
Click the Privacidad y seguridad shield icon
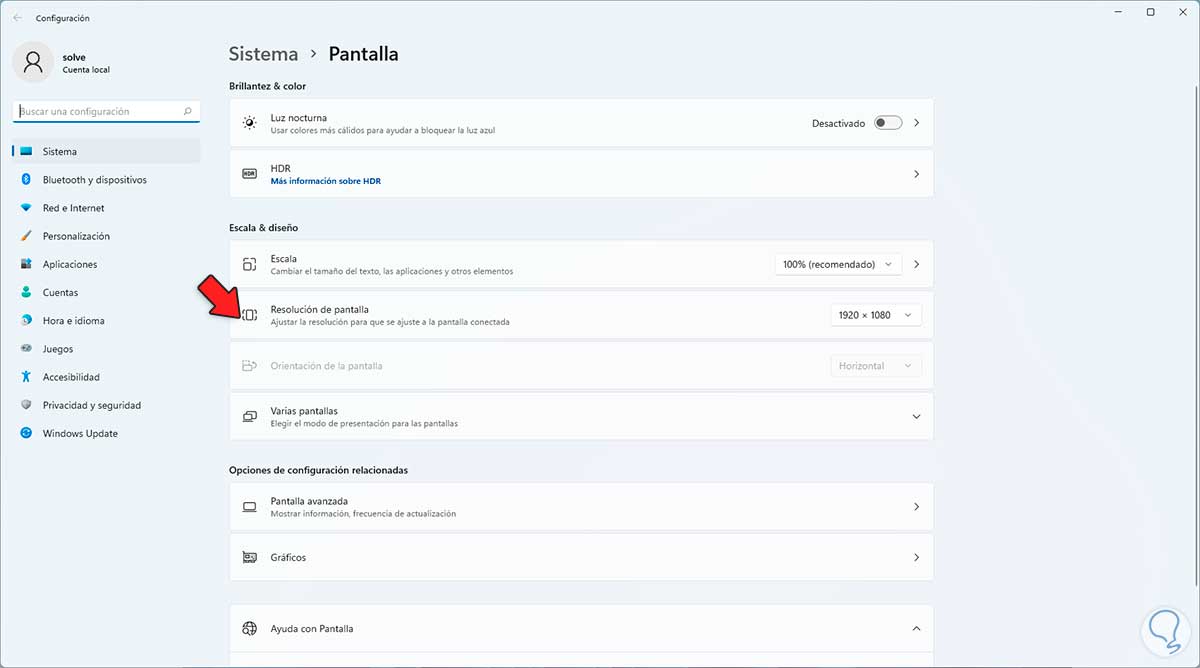click(x=26, y=405)
